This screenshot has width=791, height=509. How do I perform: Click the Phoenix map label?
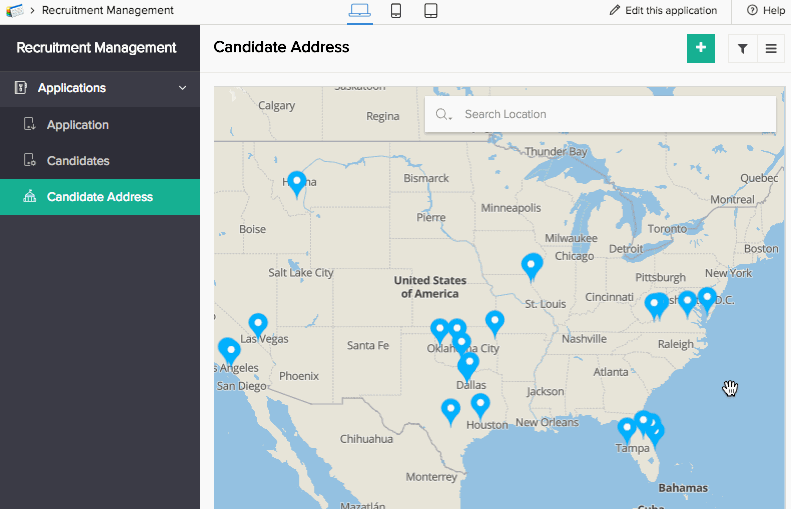[299, 376]
